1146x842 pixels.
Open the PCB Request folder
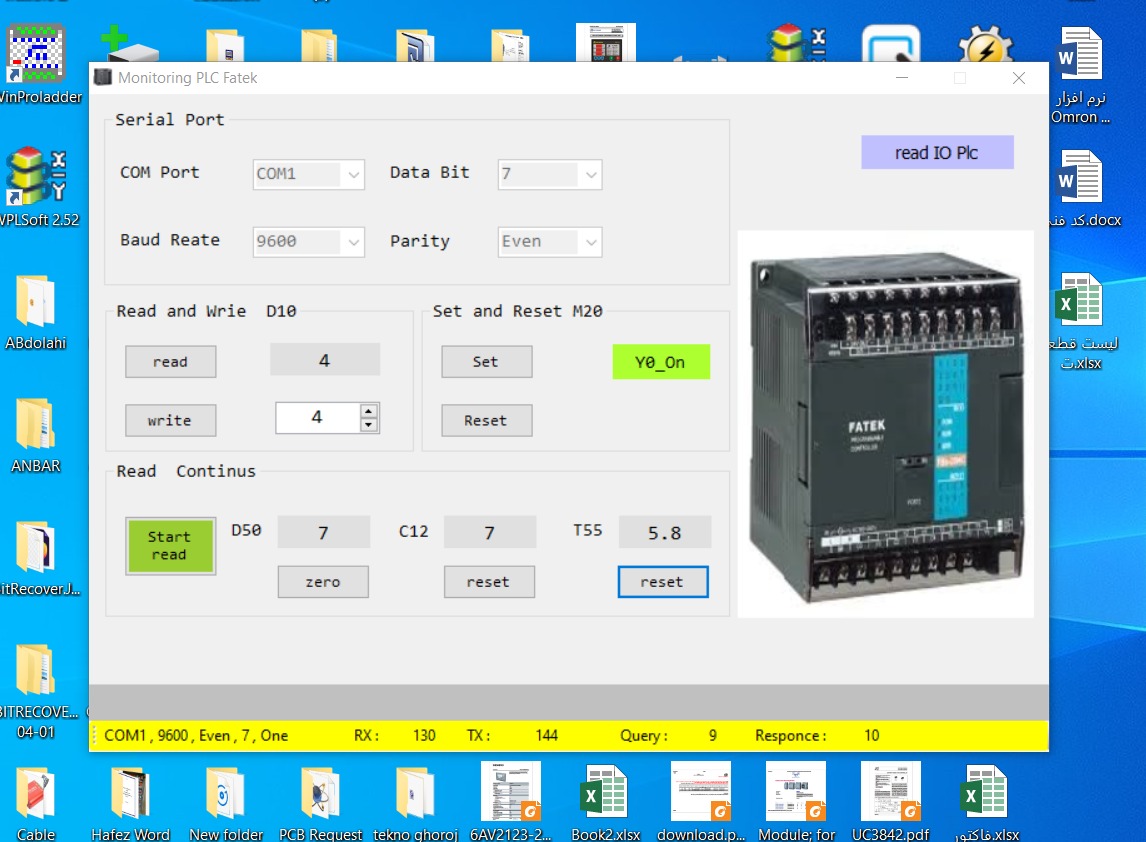pos(321,797)
